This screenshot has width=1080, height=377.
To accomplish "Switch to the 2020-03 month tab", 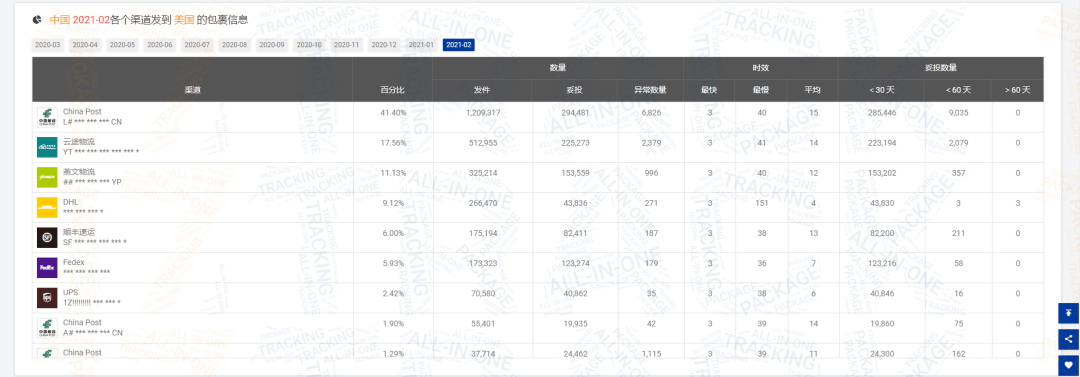I will (48, 45).
